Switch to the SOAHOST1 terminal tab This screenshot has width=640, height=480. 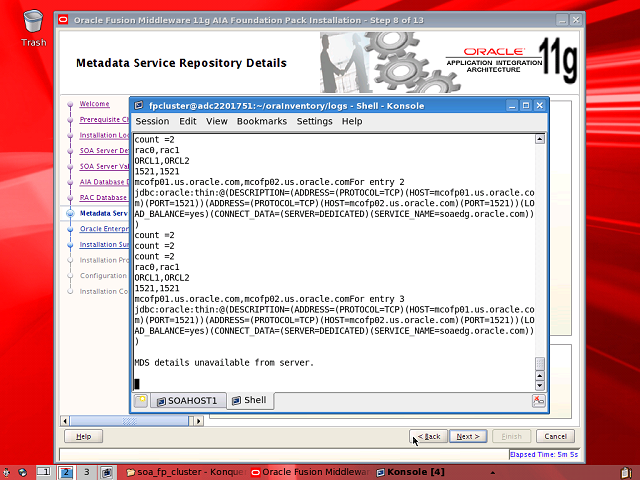185,400
